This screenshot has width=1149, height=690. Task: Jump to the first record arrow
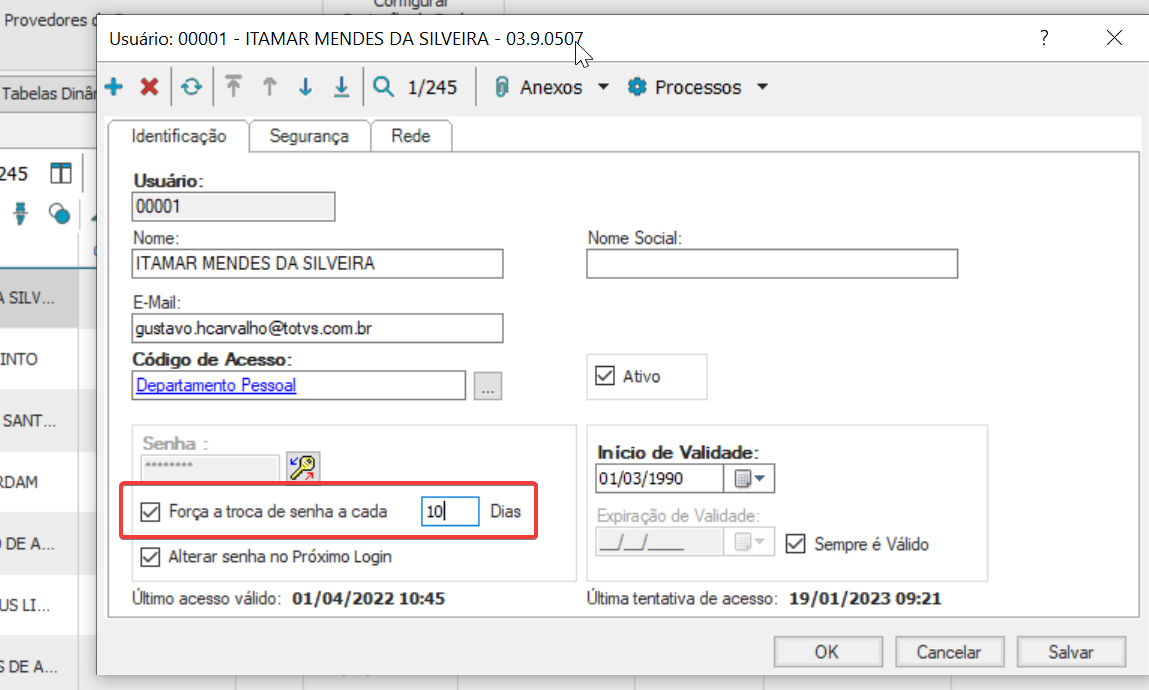(x=234, y=87)
